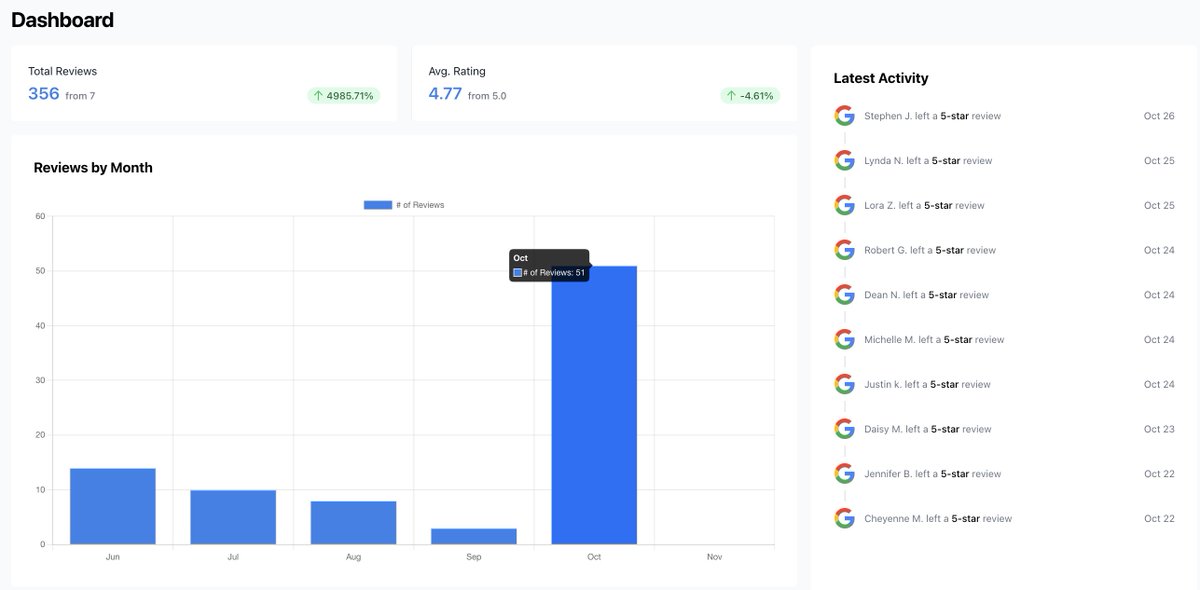This screenshot has height=590, width=1200.
Task: Click the 'Nov' axis label
Action: [714, 557]
